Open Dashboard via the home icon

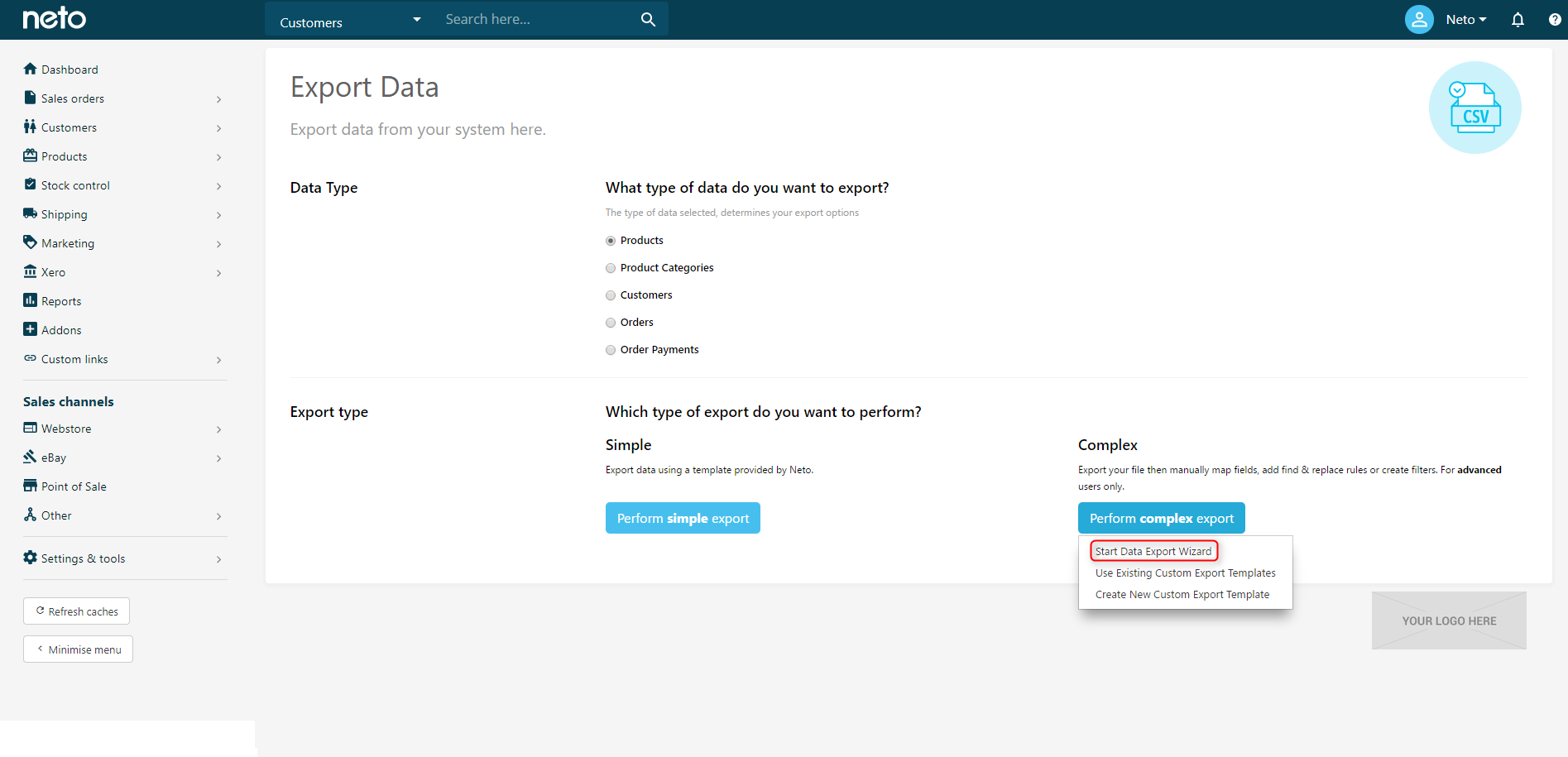point(31,69)
